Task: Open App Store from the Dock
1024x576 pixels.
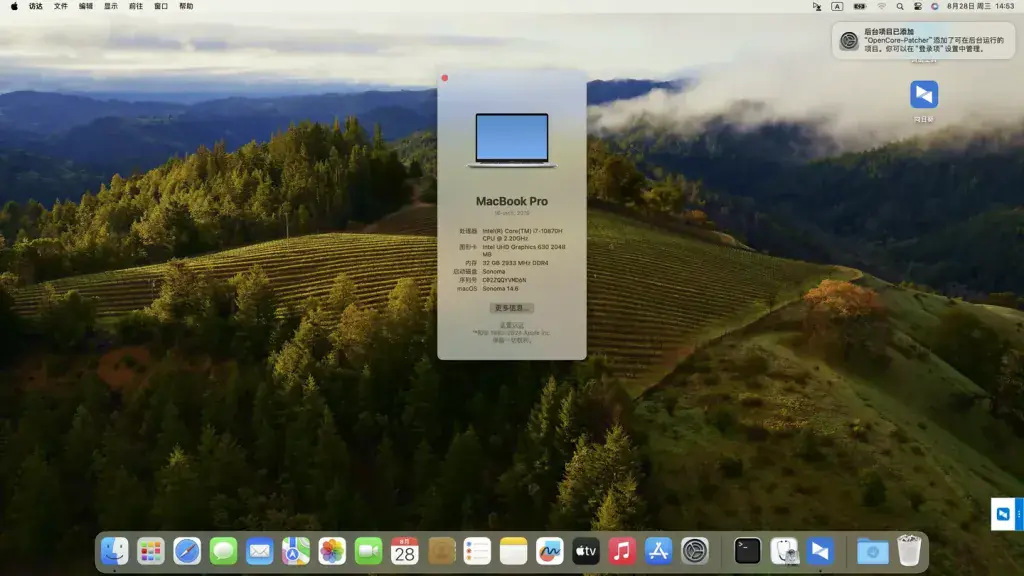Action: tap(658, 551)
